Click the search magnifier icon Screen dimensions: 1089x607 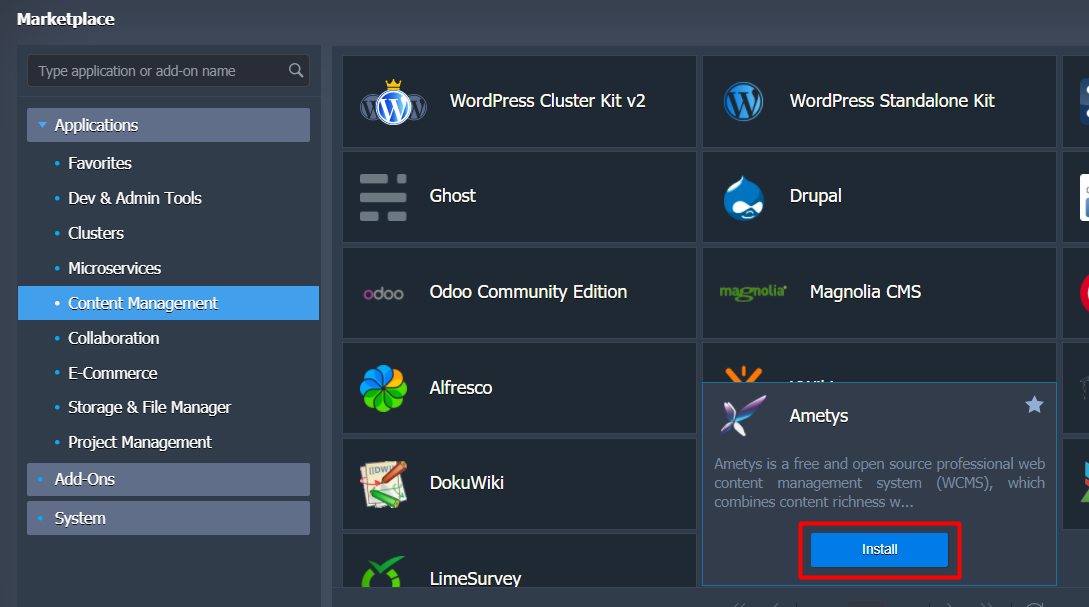(296, 70)
